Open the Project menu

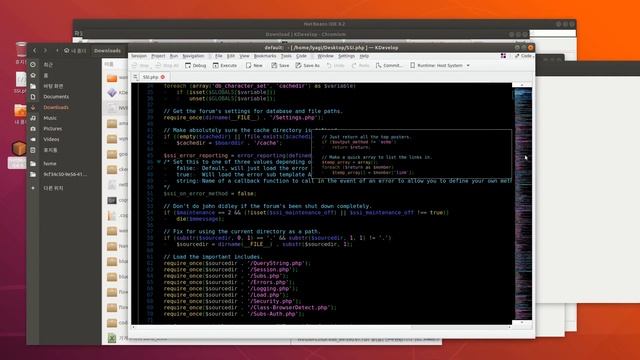(x=158, y=56)
